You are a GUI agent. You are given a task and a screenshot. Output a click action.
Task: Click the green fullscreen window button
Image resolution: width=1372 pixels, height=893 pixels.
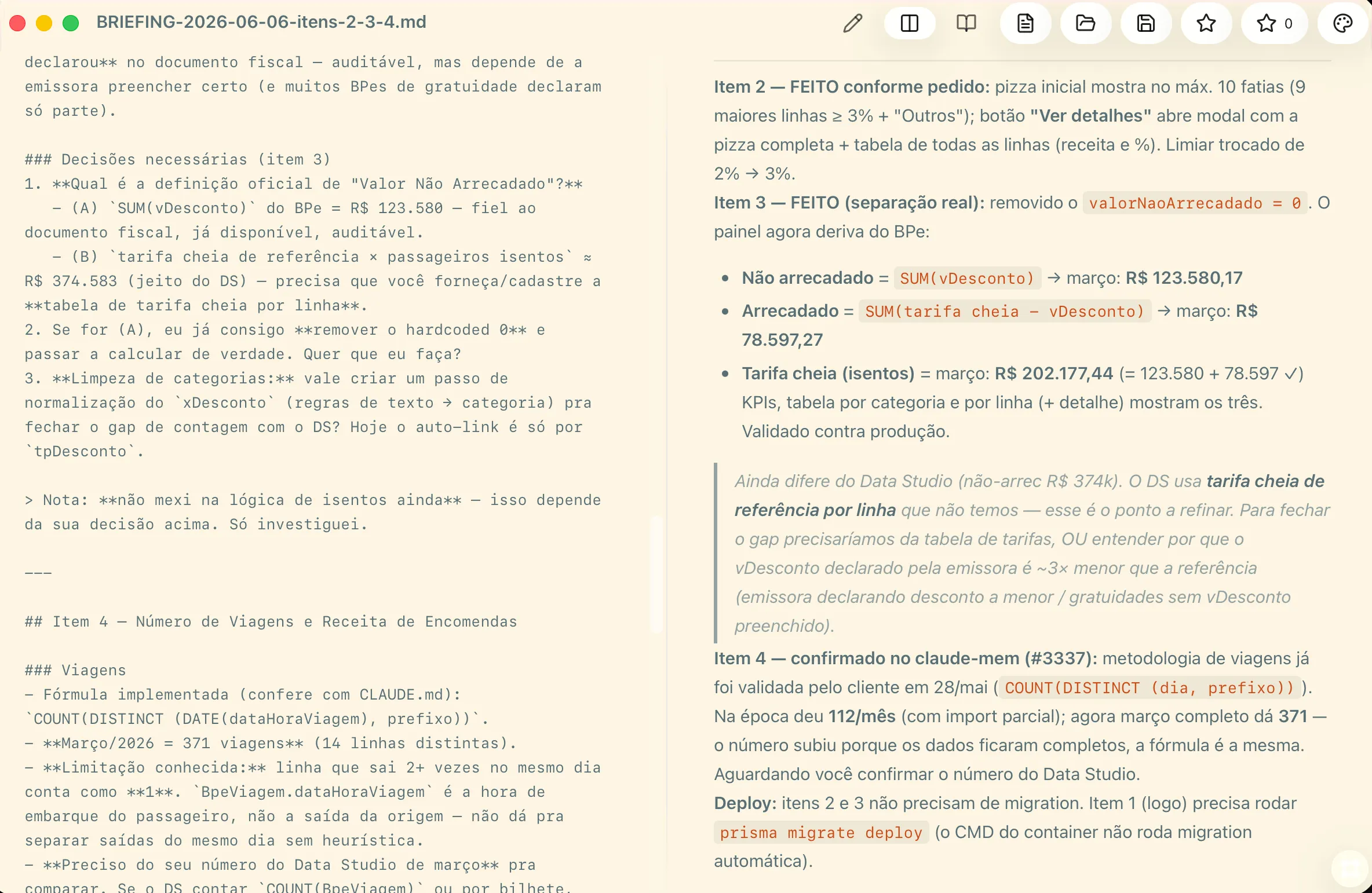pyautogui.click(x=71, y=23)
